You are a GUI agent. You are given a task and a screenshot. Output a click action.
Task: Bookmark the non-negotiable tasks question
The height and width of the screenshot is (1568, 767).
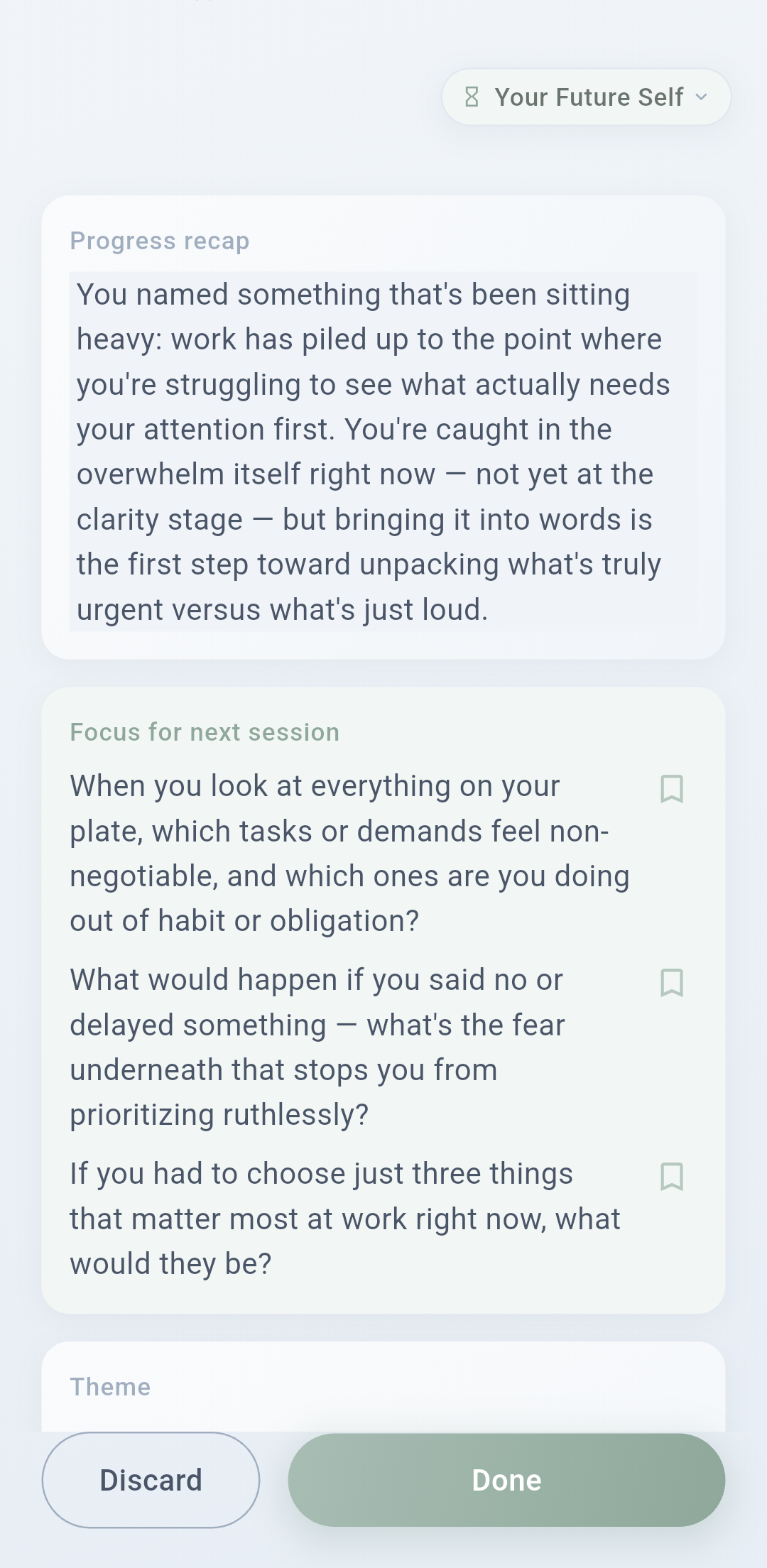click(x=671, y=790)
